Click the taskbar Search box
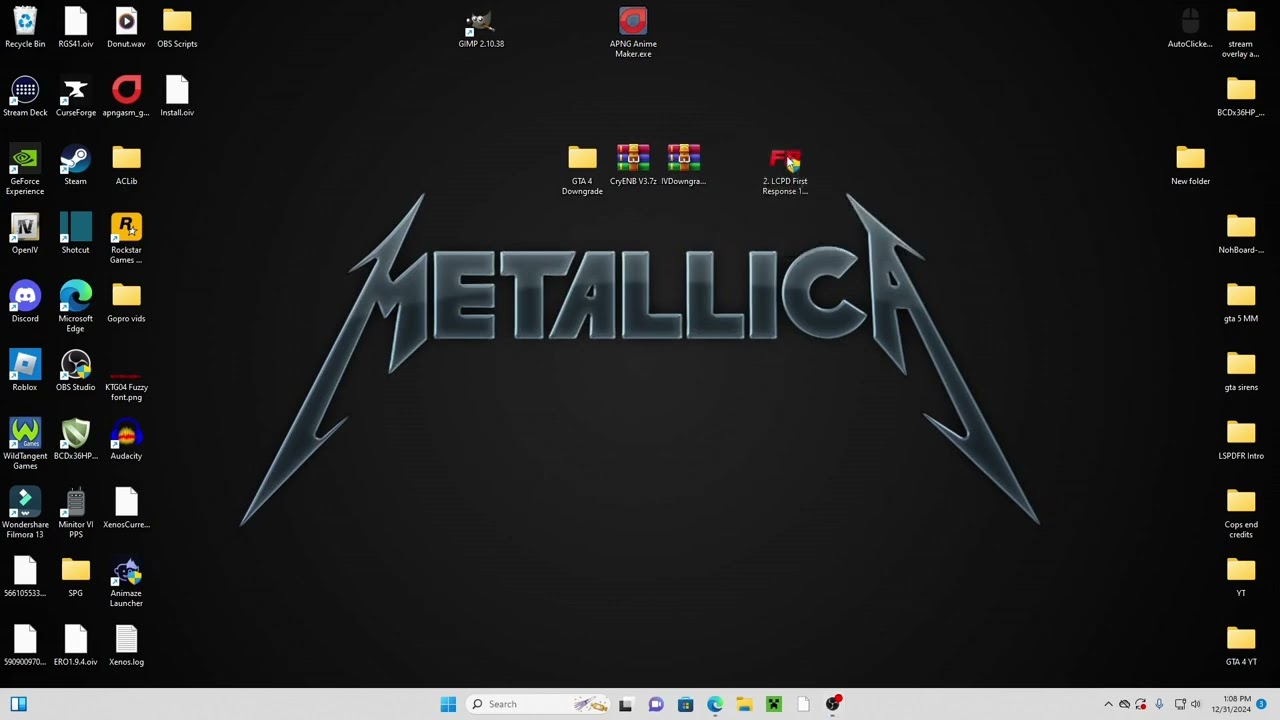This screenshot has height=720, width=1280. click(x=538, y=704)
